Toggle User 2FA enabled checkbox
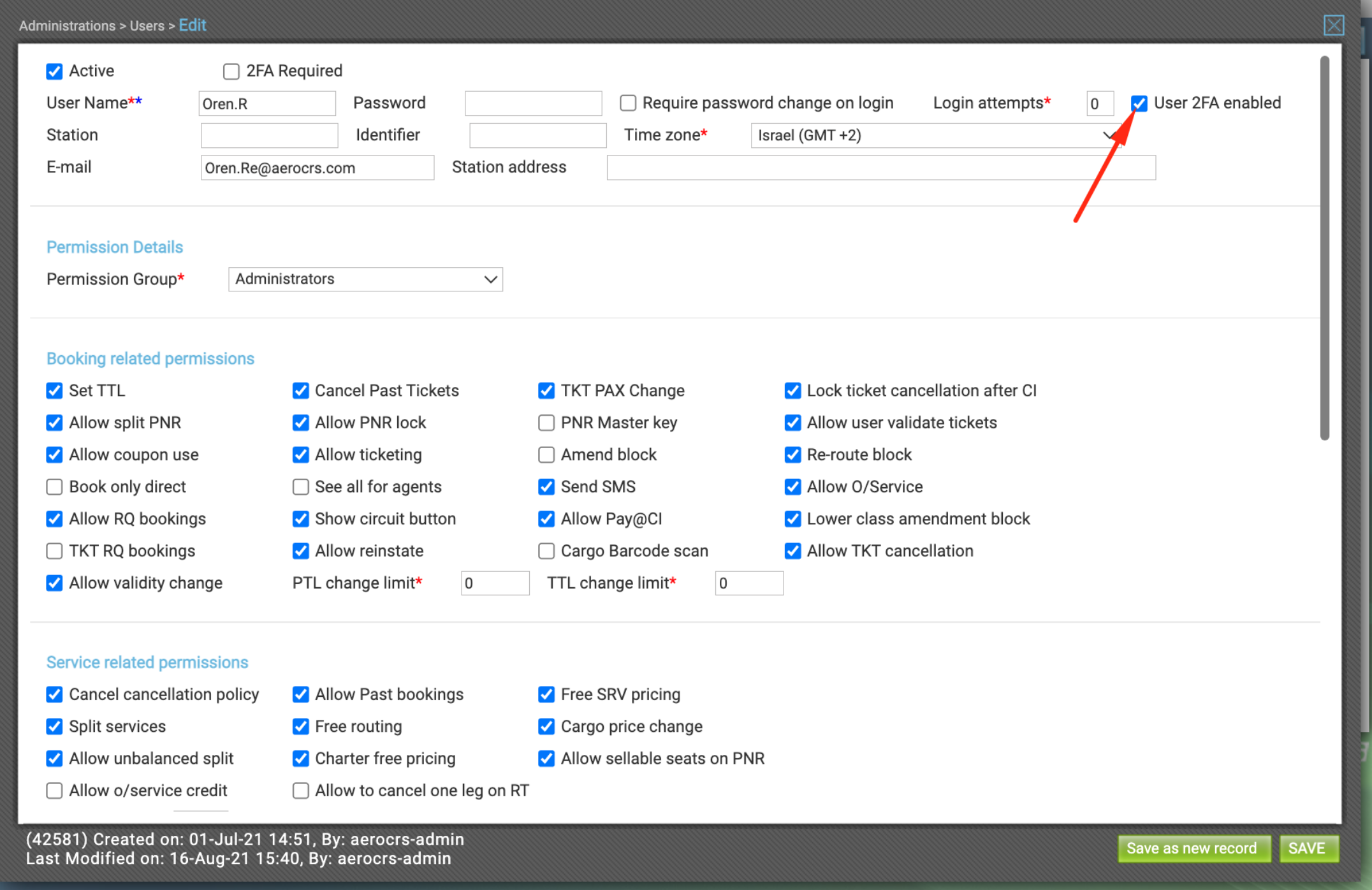 [x=1139, y=103]
